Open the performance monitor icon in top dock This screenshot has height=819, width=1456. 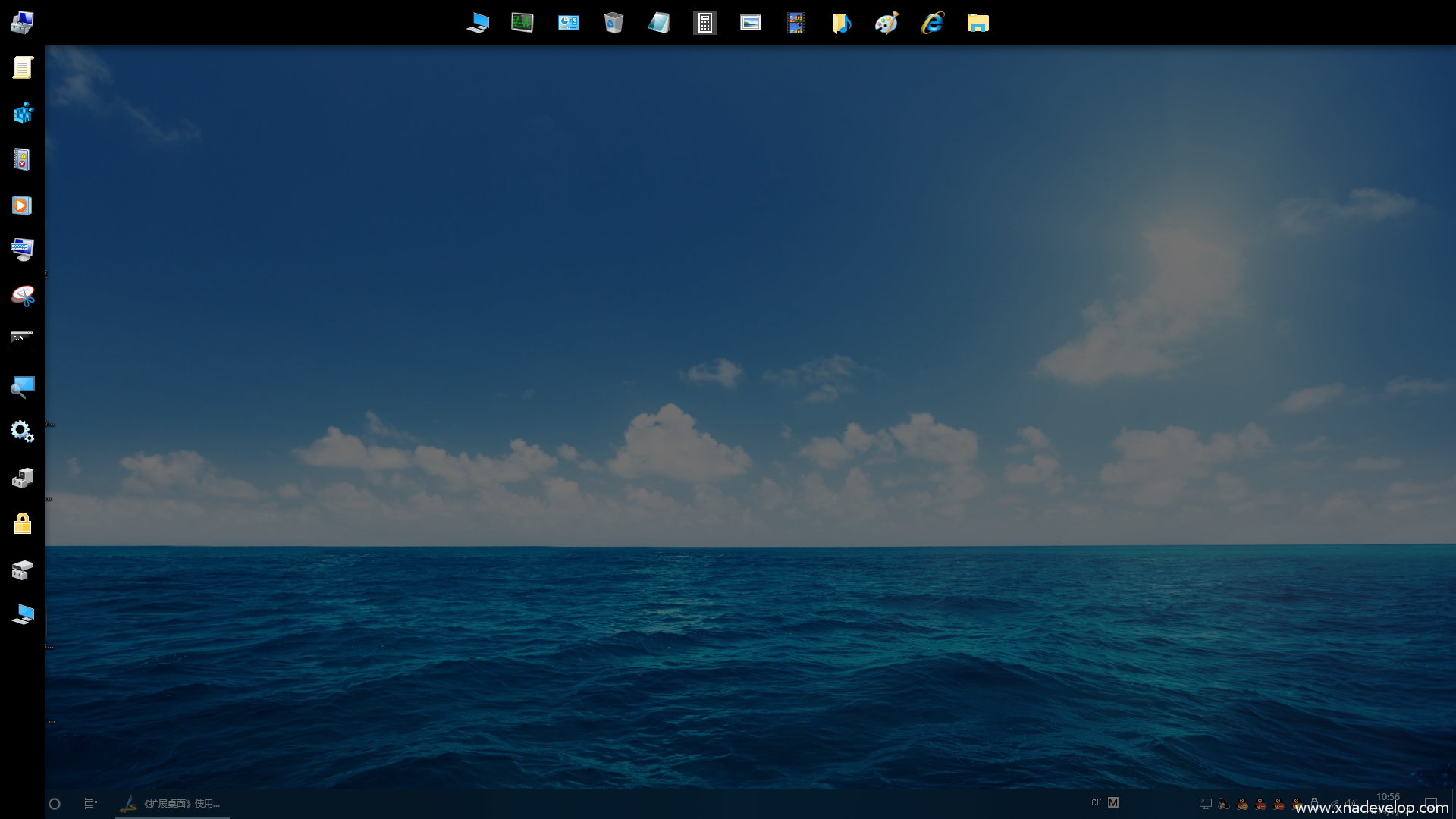click(x=522, y=23)
